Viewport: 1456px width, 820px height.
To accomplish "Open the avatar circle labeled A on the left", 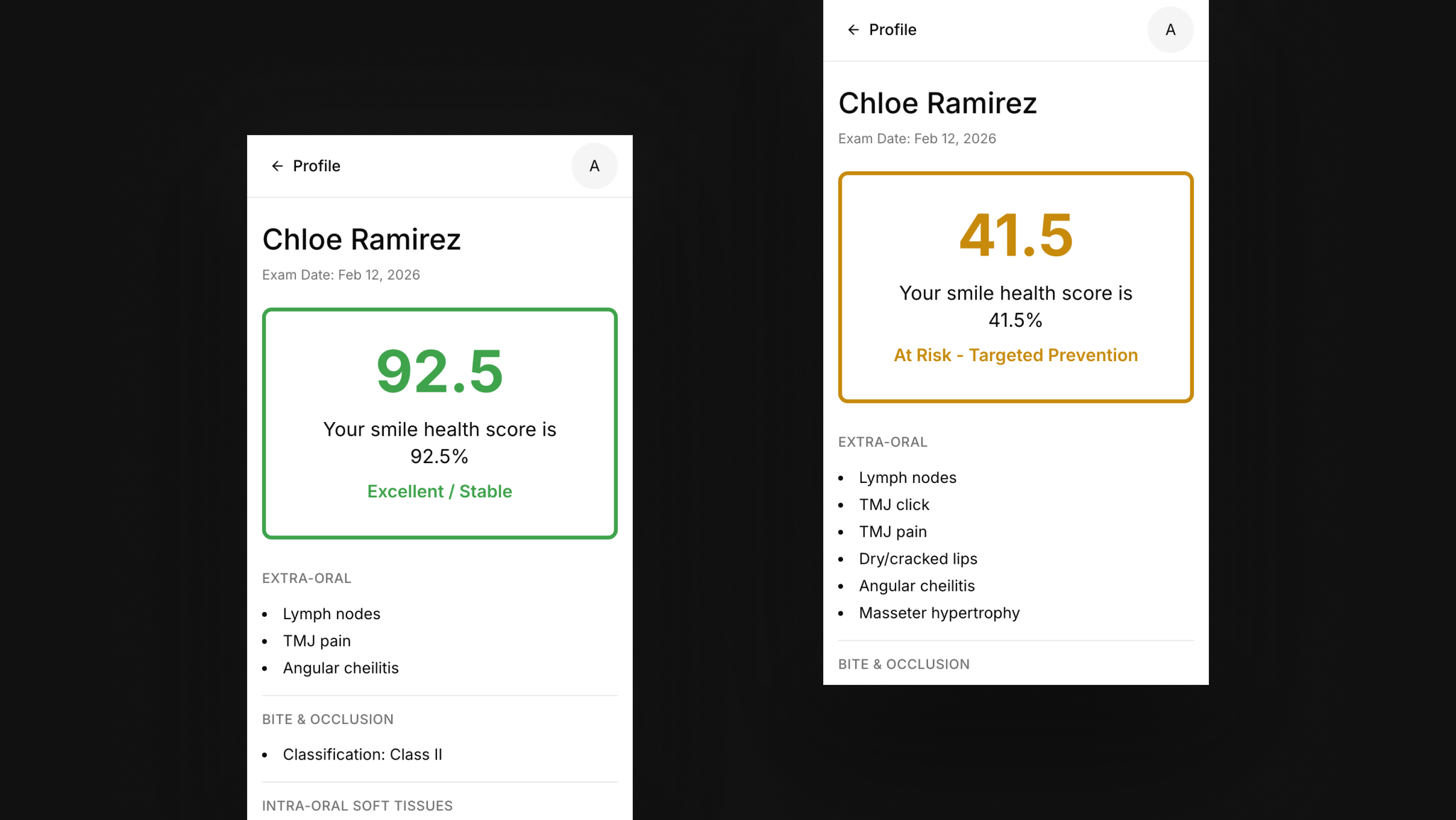I will [x=594, y=166].
